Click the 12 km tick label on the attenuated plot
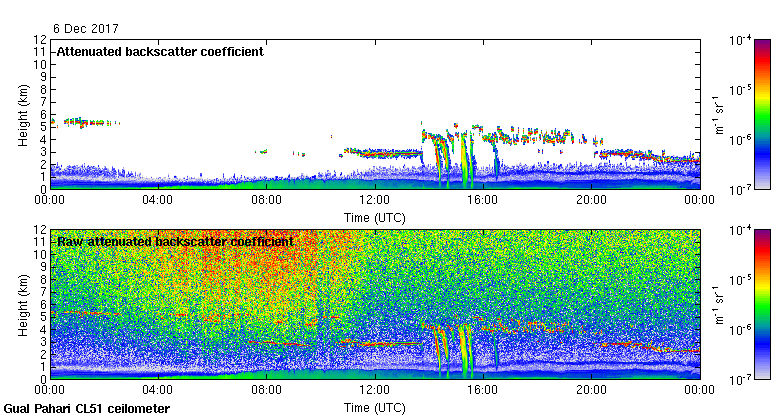The height and width of the screenshot is (420, 780). coord(40,40)
